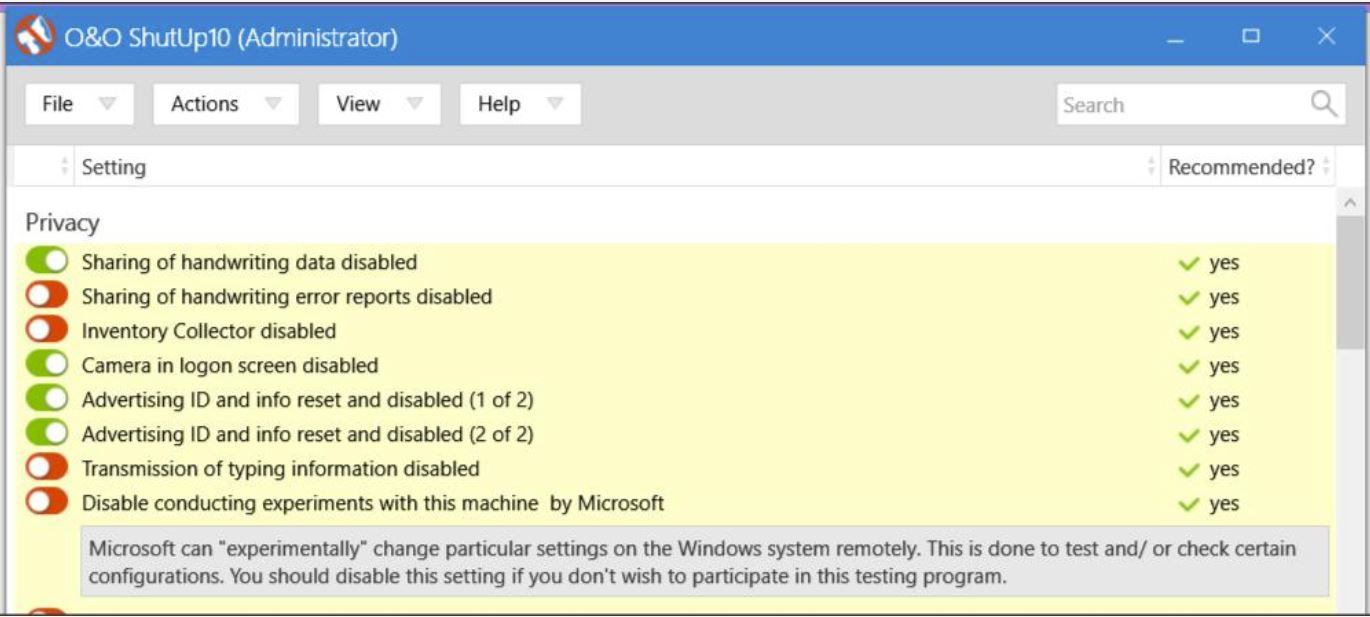This screenshot has width=1370, height=617.
Task: Click the green checkmark beside Inventory Collector
Action: (1188, 332)
